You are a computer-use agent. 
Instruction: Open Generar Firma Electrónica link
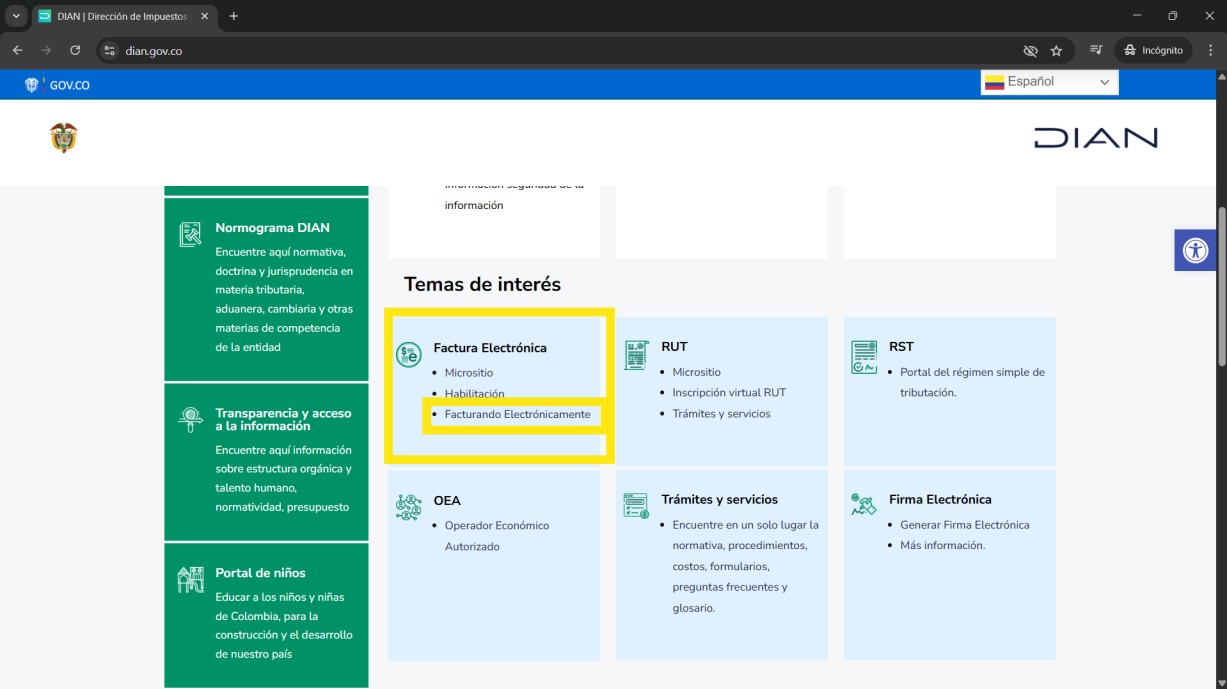965,525
